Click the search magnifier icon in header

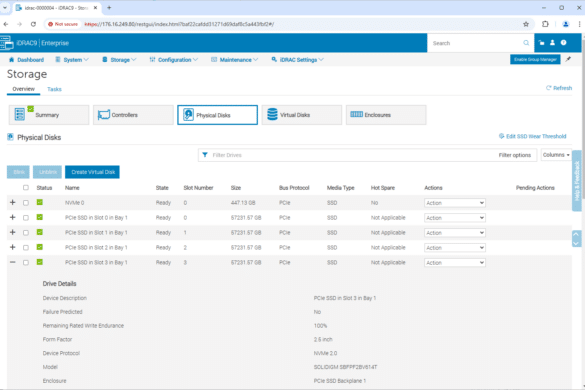point(526,43)
